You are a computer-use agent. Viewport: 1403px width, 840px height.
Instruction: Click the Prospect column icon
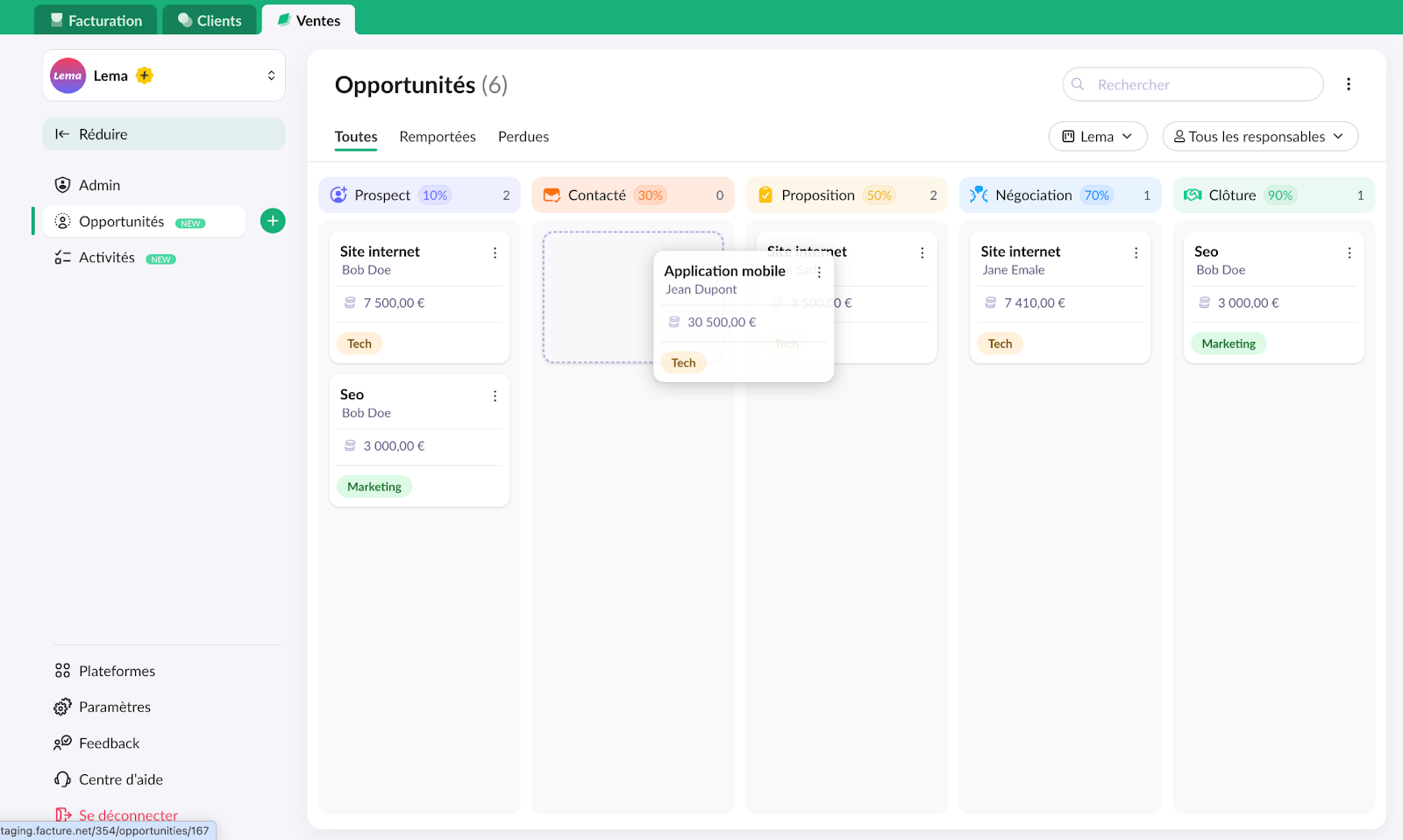[x=338, y=195]
